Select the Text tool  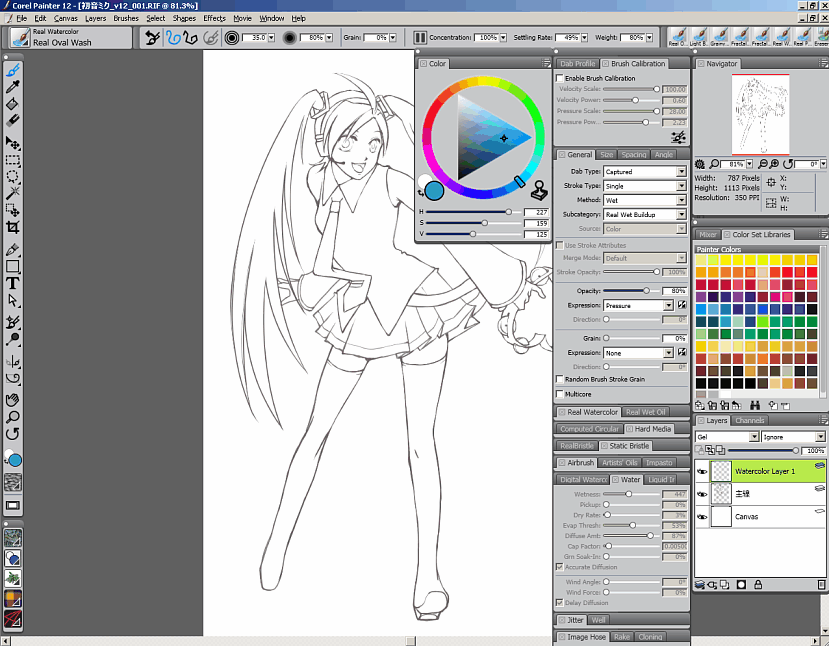(13, 283)
